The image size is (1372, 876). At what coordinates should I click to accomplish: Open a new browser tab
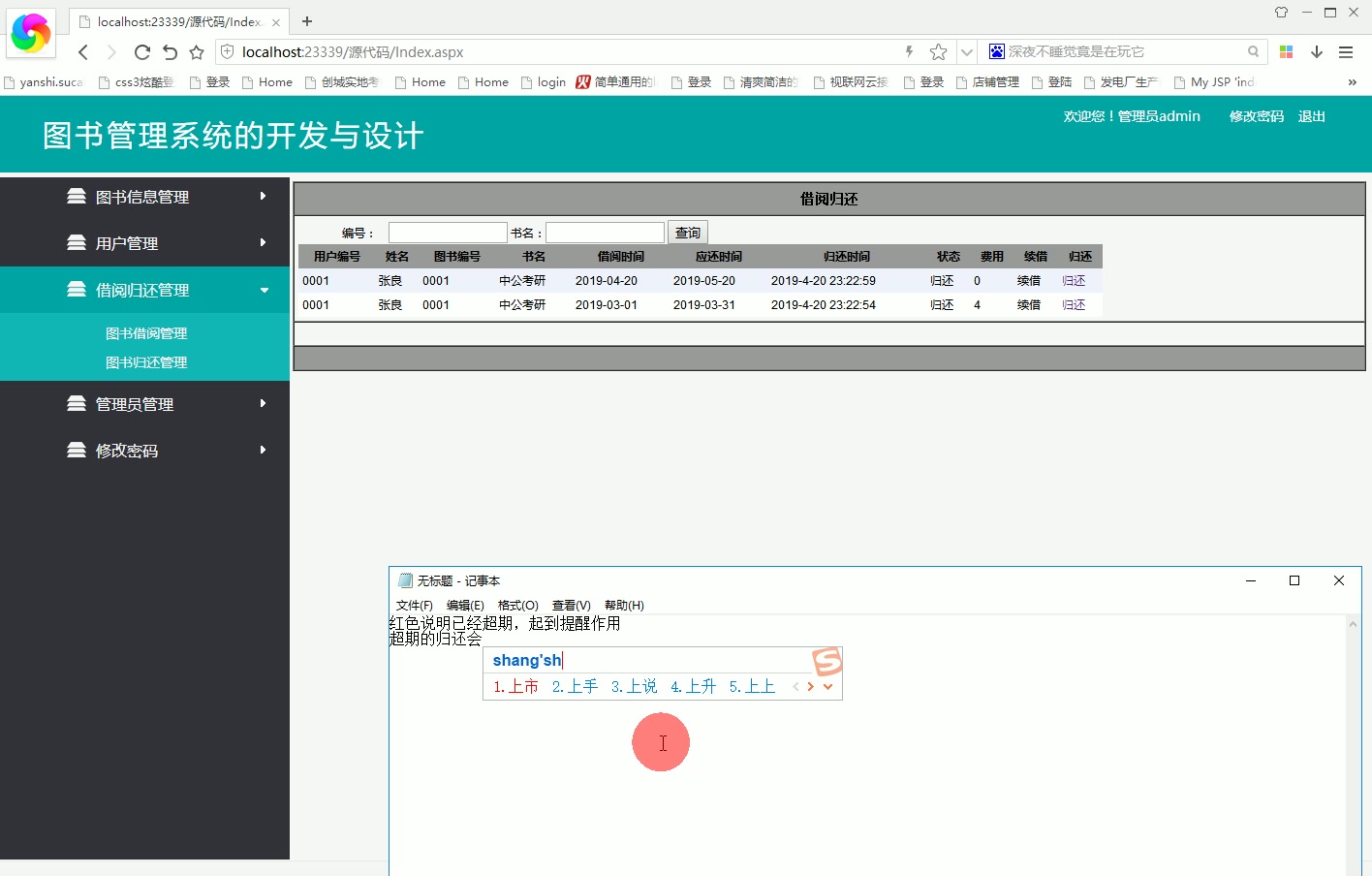(307, 20)
